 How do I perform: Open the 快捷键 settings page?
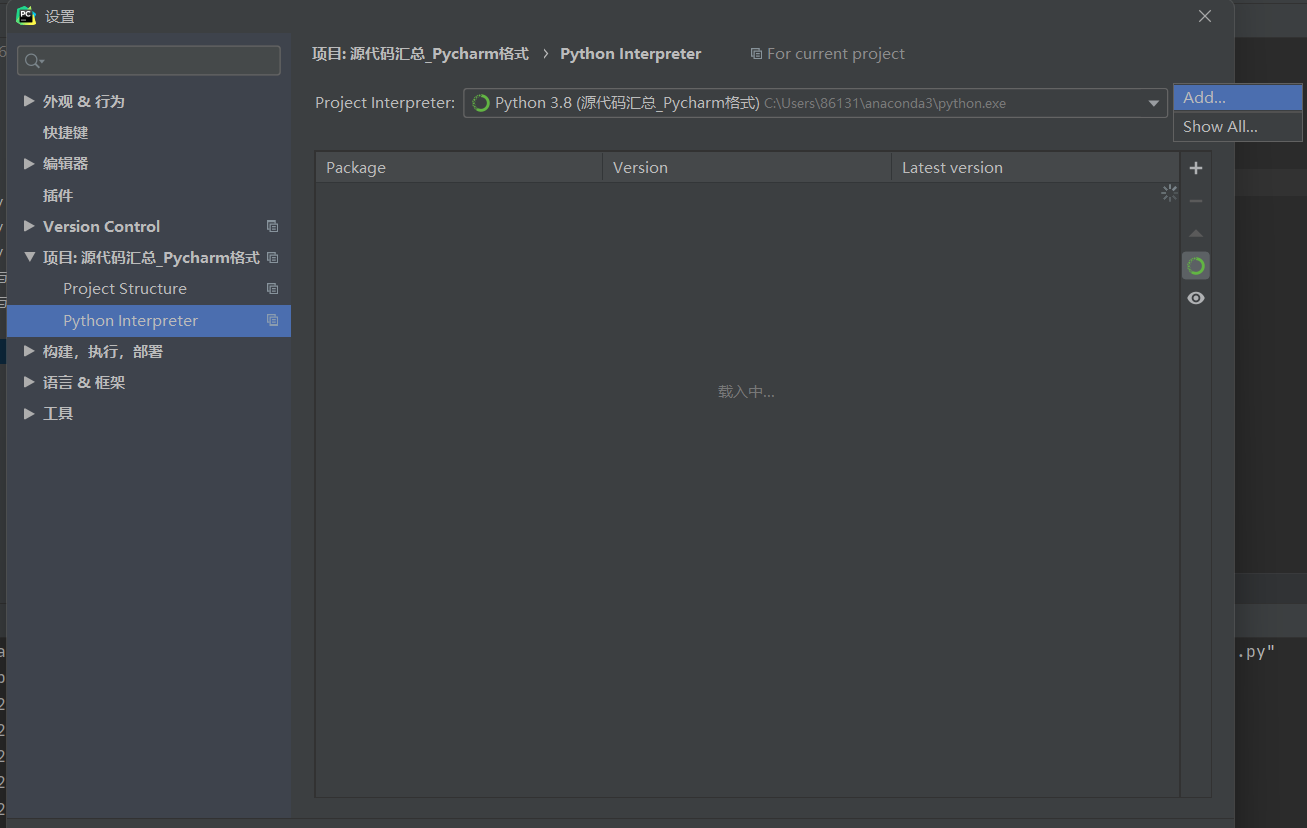(x=66, y=132)
